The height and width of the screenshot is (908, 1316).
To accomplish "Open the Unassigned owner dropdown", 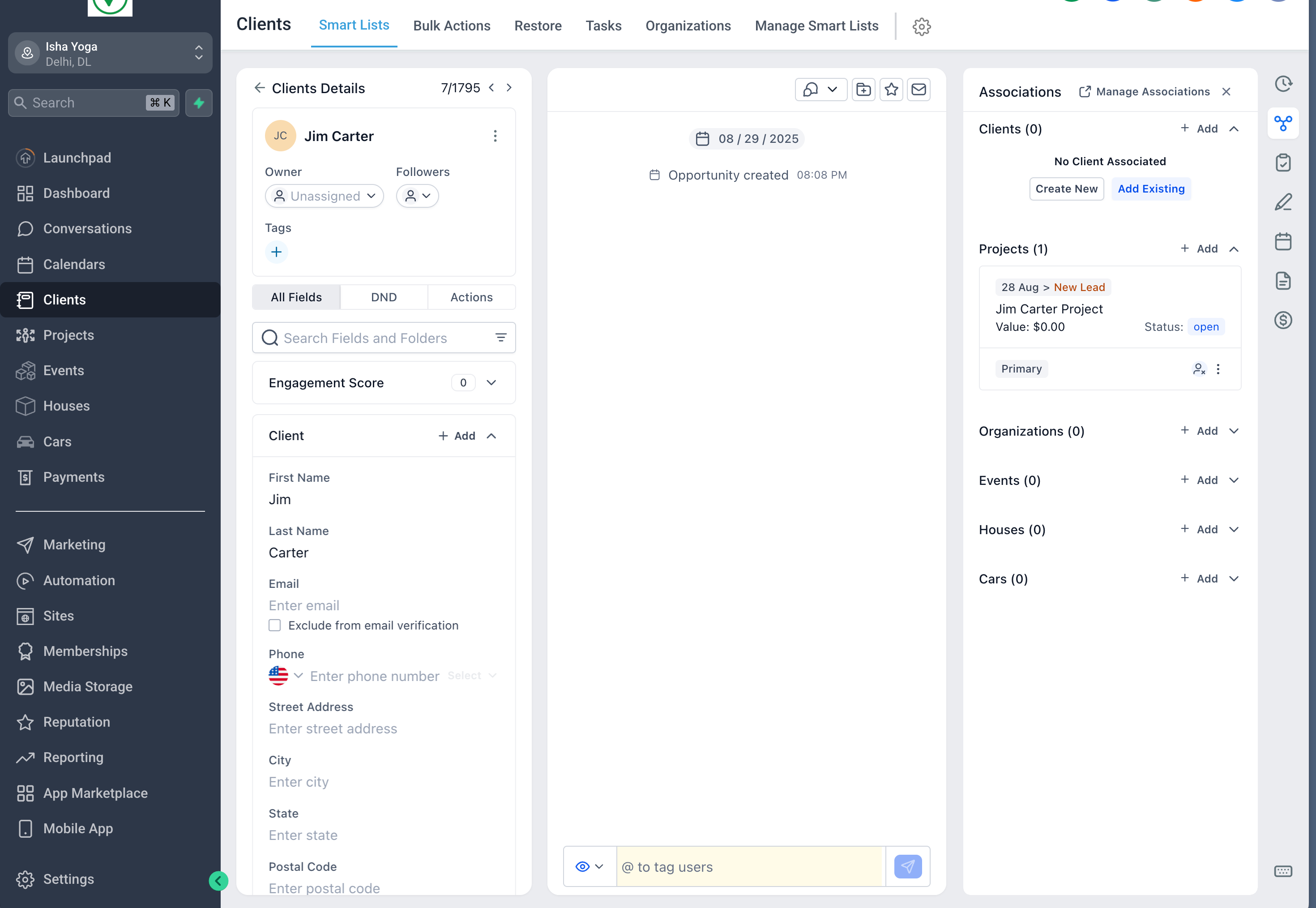I will pyautogui.click(x=324, y=196).
